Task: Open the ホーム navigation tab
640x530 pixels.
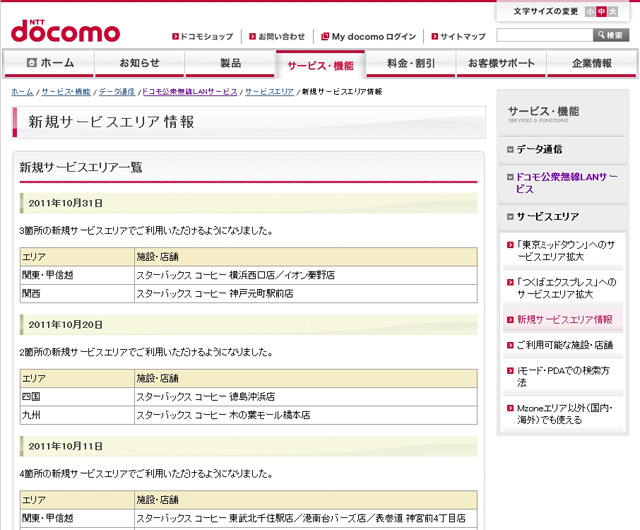Action: 49,63
